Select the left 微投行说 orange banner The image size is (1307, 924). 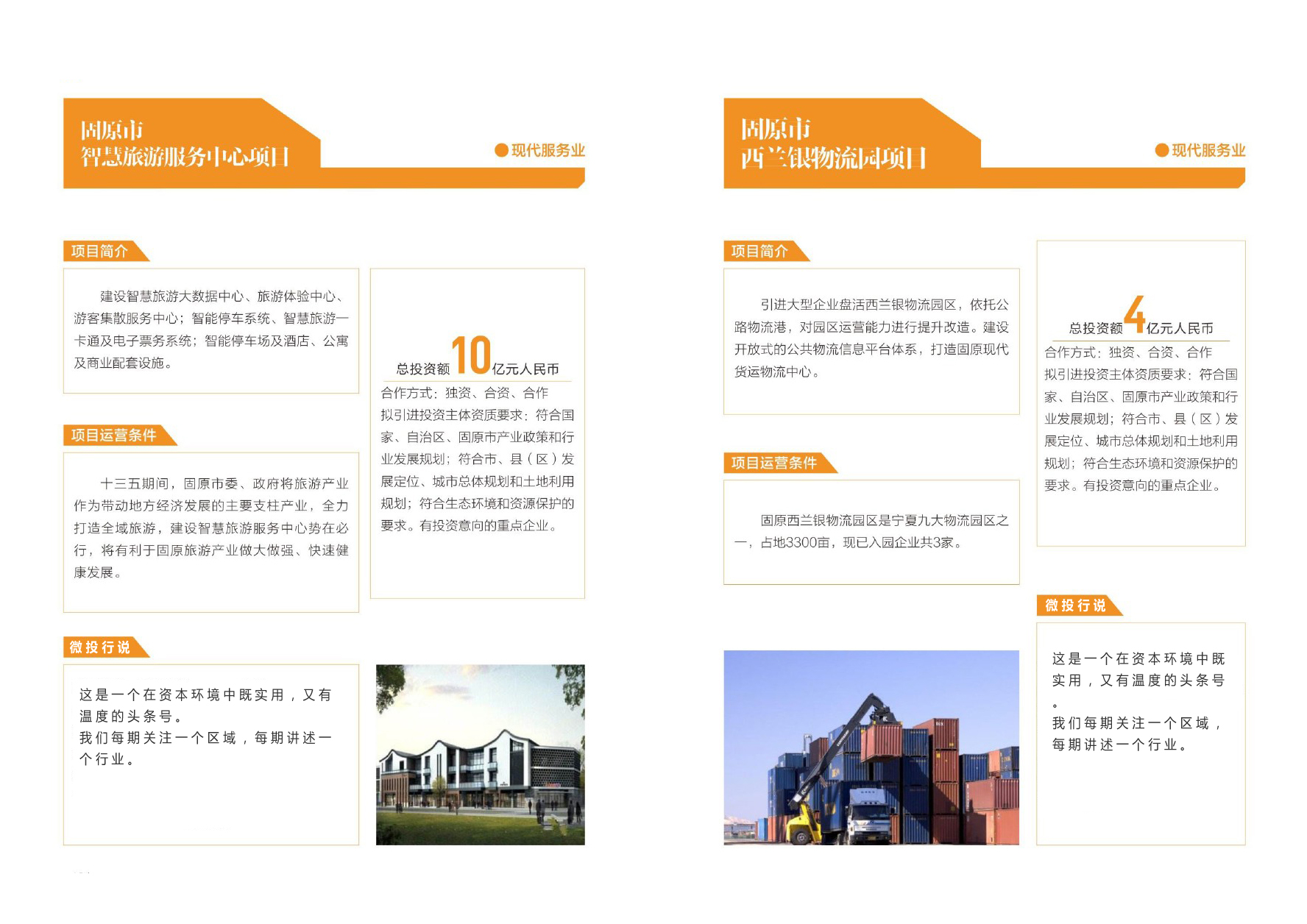pyautogui.click(x=103, y=647)
